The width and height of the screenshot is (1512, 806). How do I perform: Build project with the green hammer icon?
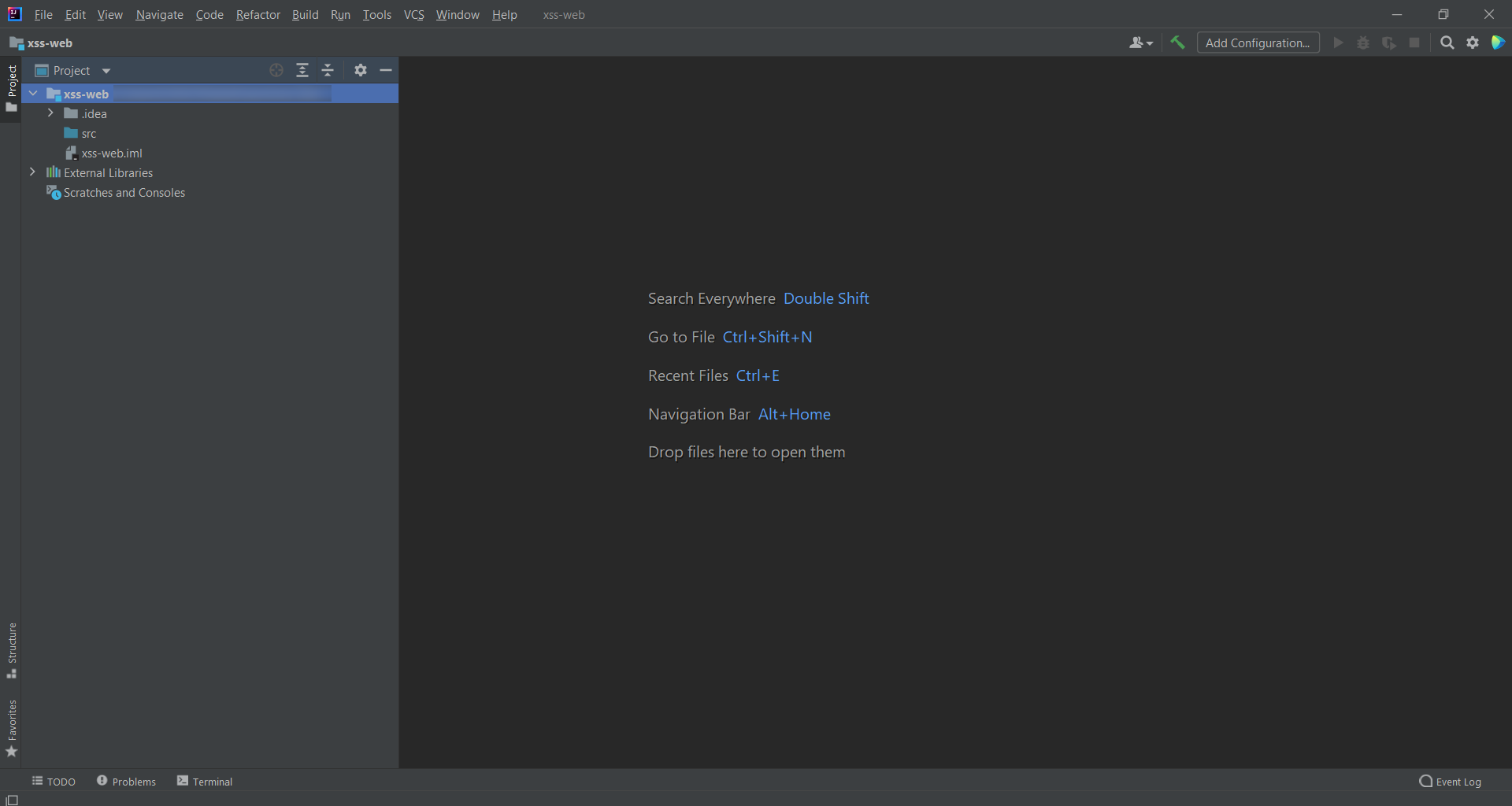(x=1177, y=43)
